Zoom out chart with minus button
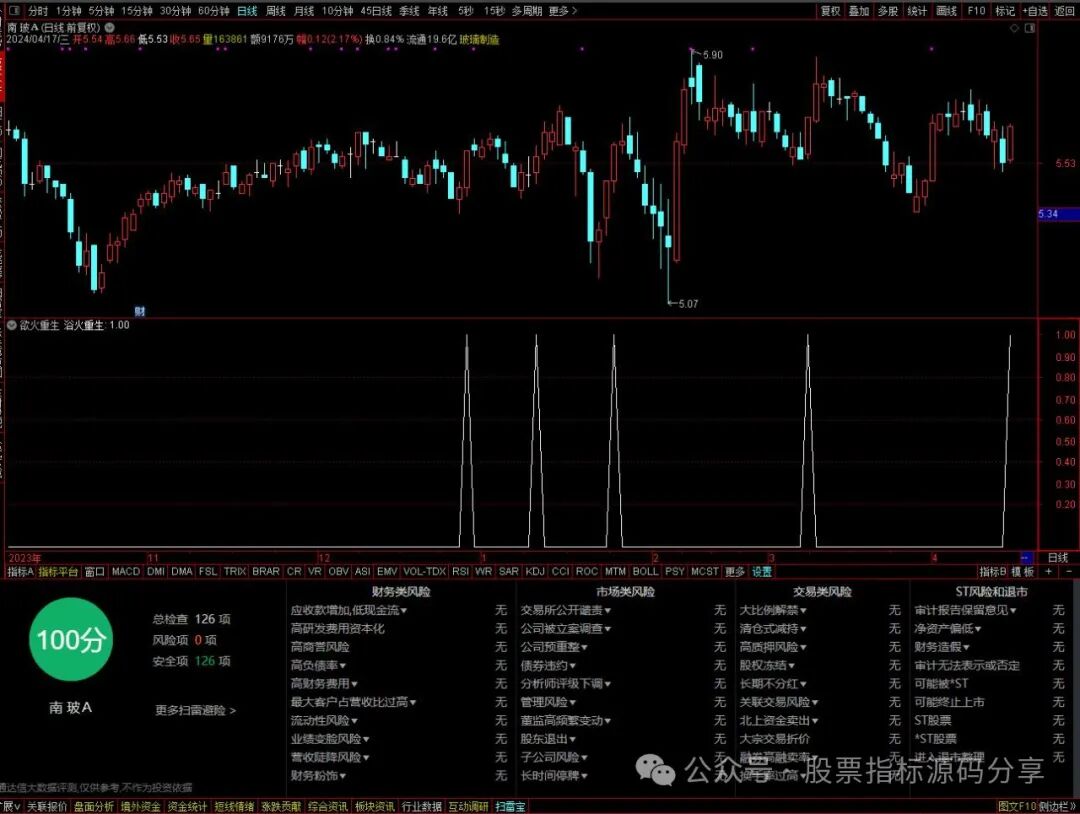 [1069, 572]
